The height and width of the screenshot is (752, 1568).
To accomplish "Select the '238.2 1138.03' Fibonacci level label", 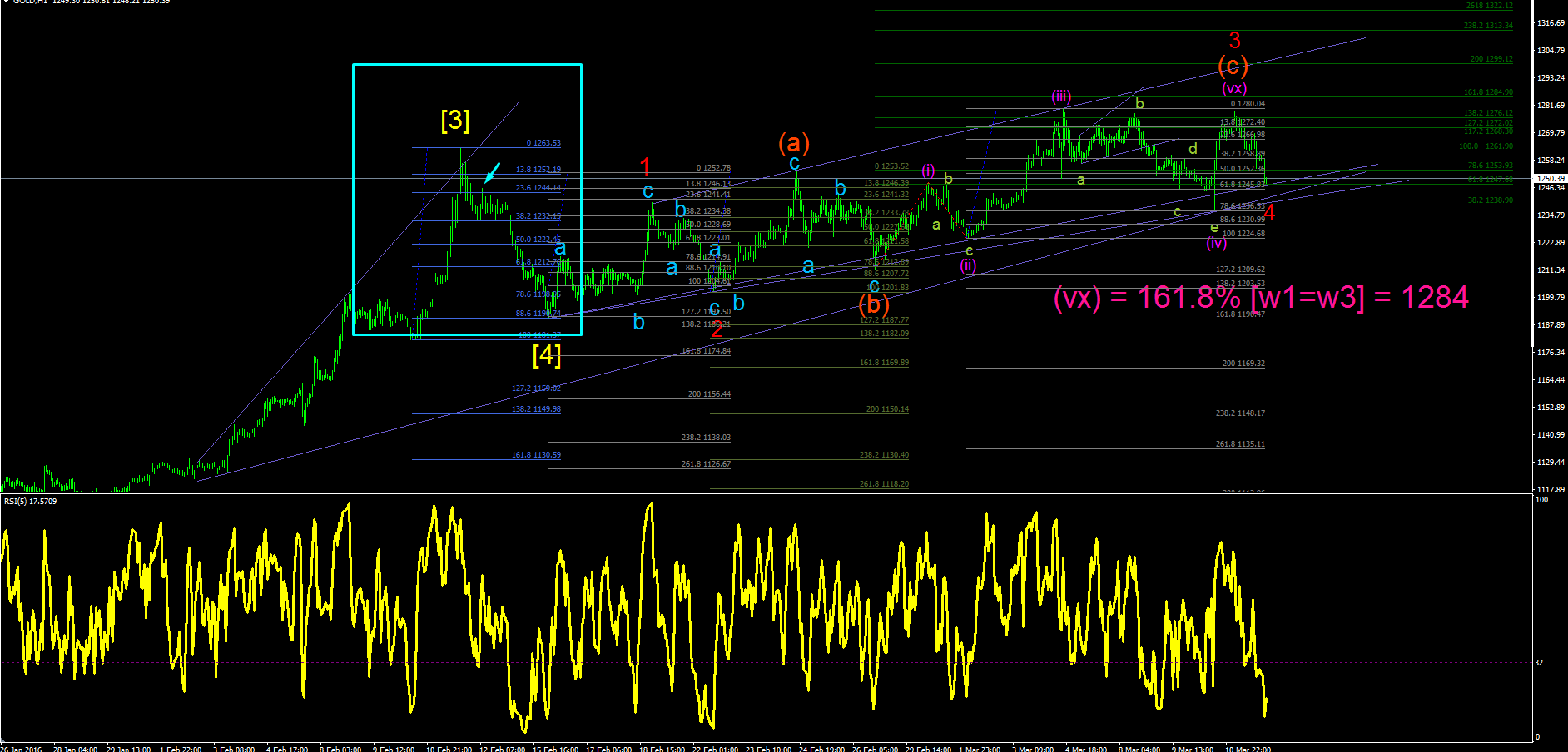I will click(707, 438).
